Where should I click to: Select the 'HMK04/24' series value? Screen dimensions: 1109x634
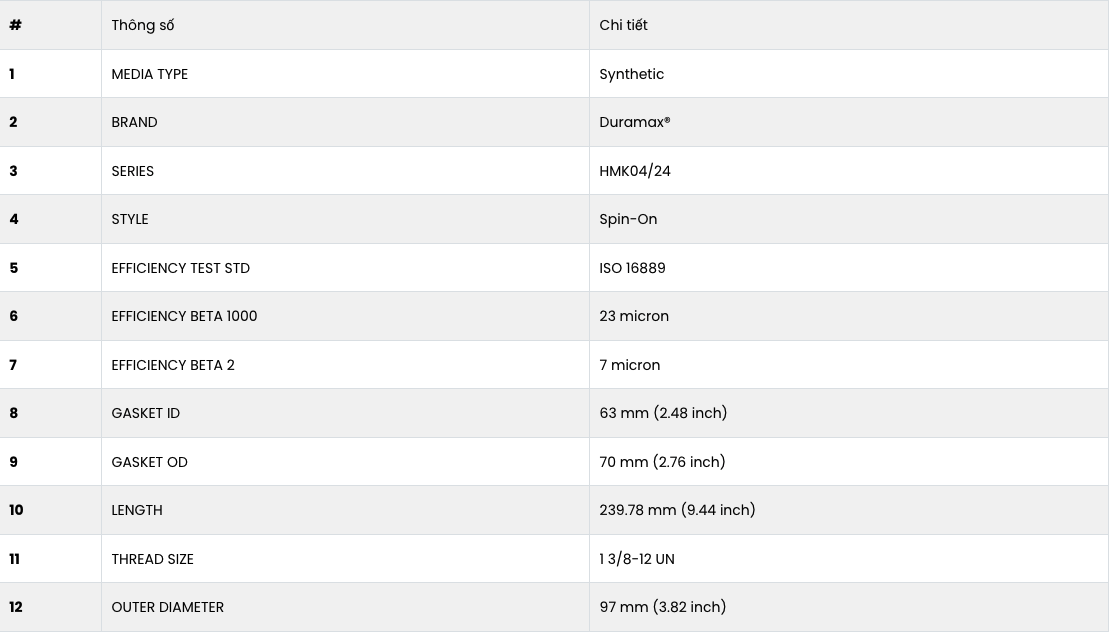(635, 171)
